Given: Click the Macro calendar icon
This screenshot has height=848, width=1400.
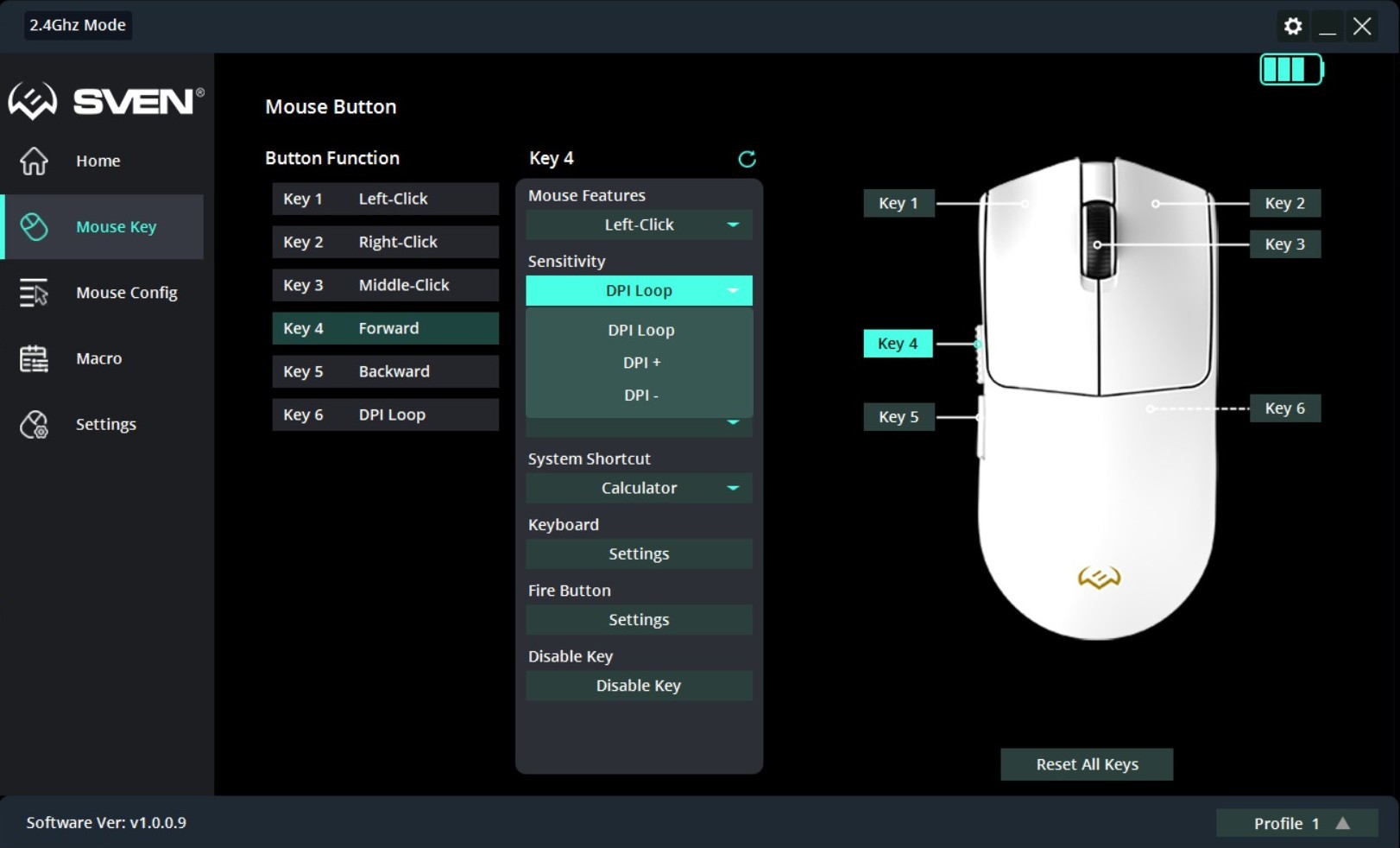Looking at the screenshot, I should [x=34, y=358].
